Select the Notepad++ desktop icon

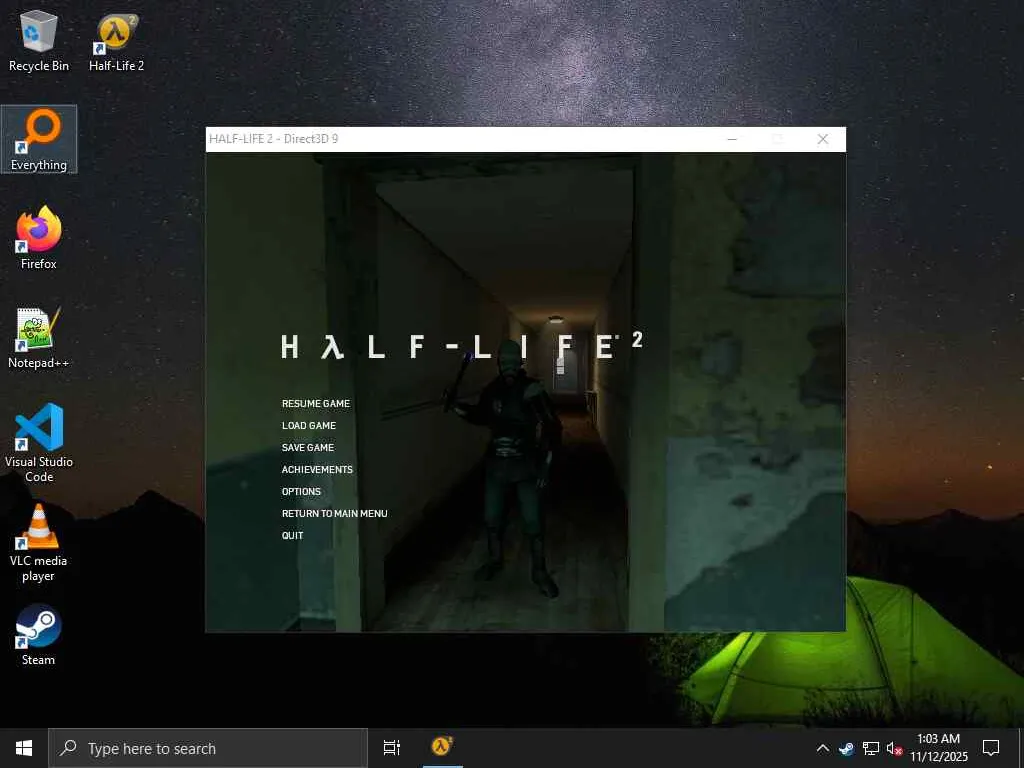[x=39, y=338]
